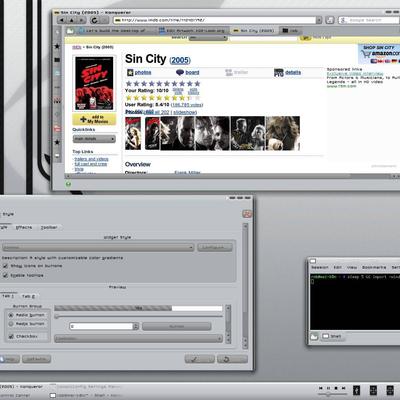
Task: Click the preview spinbox arrows
Action: [136, 326]
